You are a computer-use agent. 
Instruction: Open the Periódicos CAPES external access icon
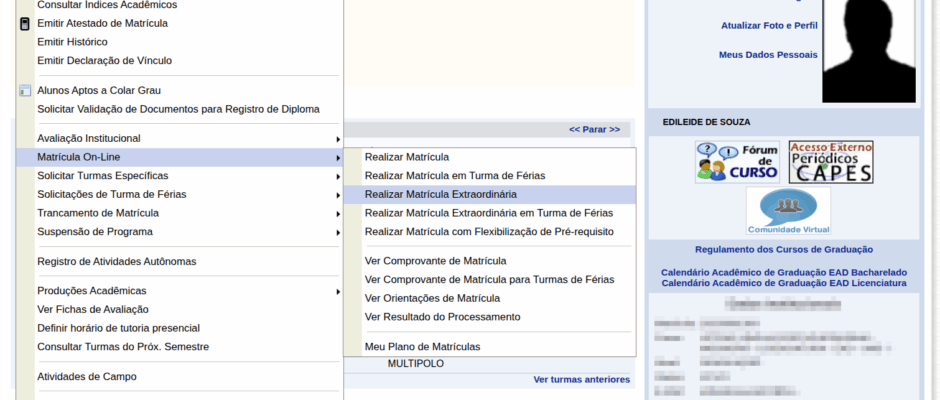pyautogui.click(x=830, y=161)
